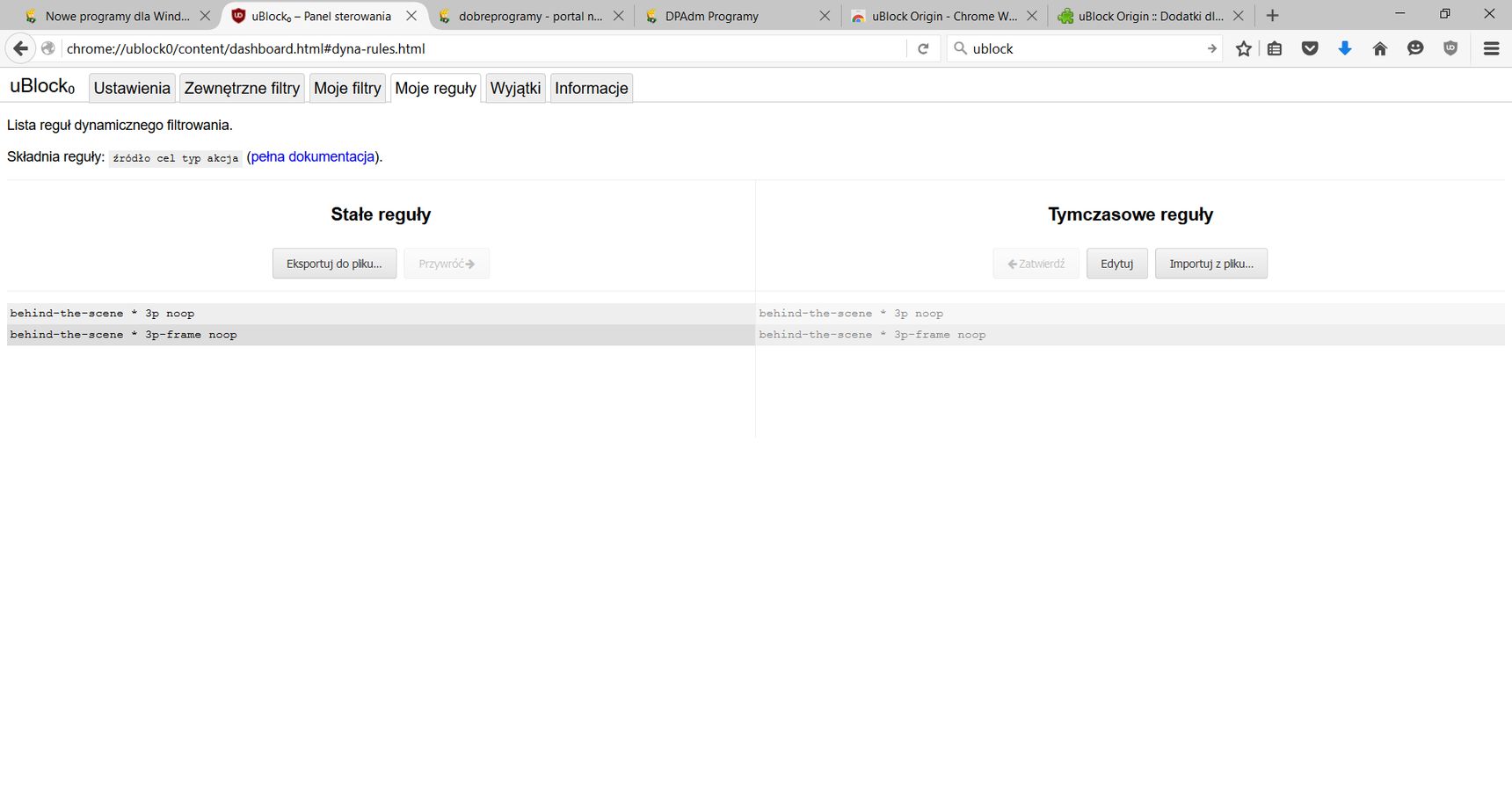Open the Informacje tab

592,88
